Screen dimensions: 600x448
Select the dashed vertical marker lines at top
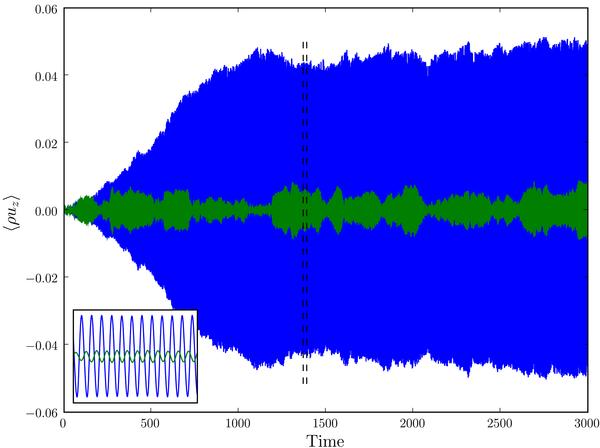[304, 50]
